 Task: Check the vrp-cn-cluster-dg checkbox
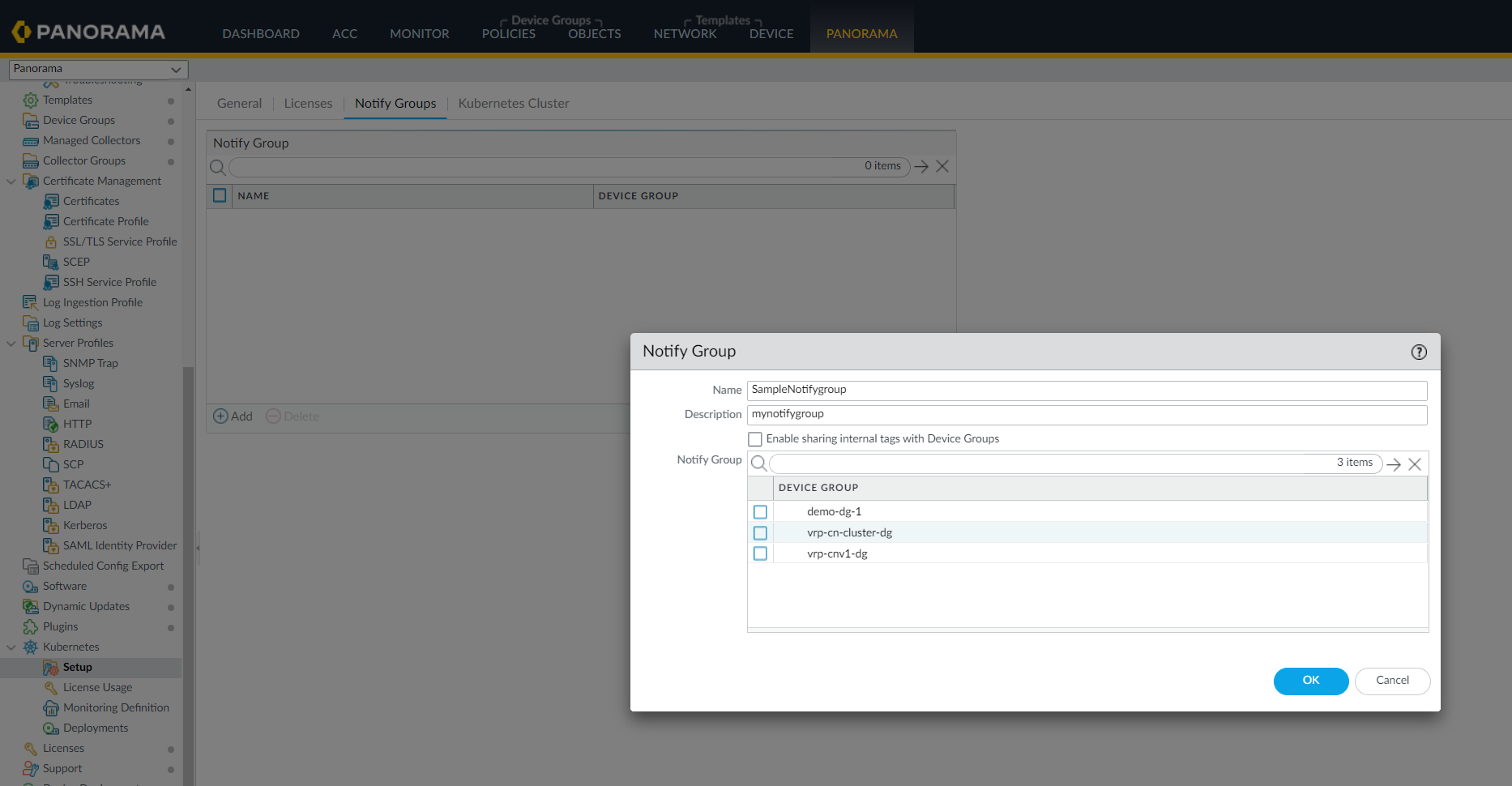tap(760, 533)
